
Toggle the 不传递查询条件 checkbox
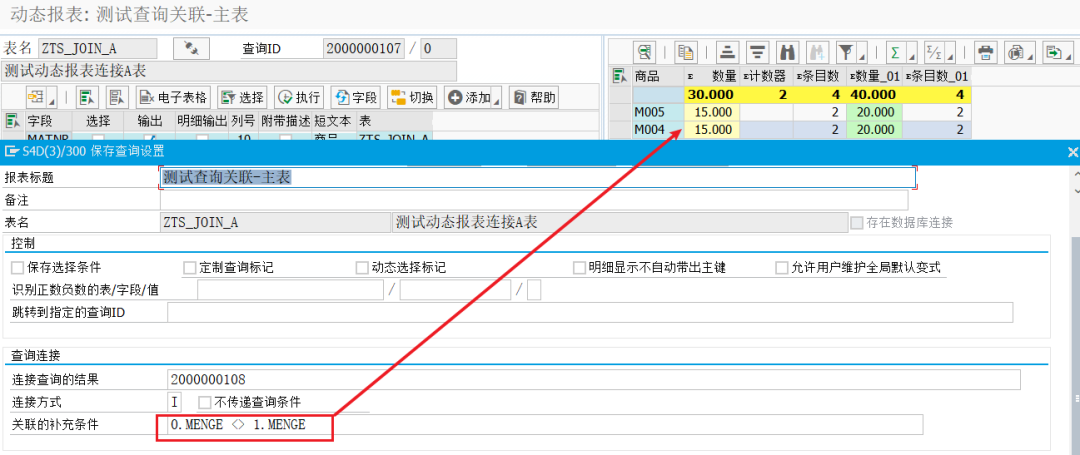coord(205,401)
